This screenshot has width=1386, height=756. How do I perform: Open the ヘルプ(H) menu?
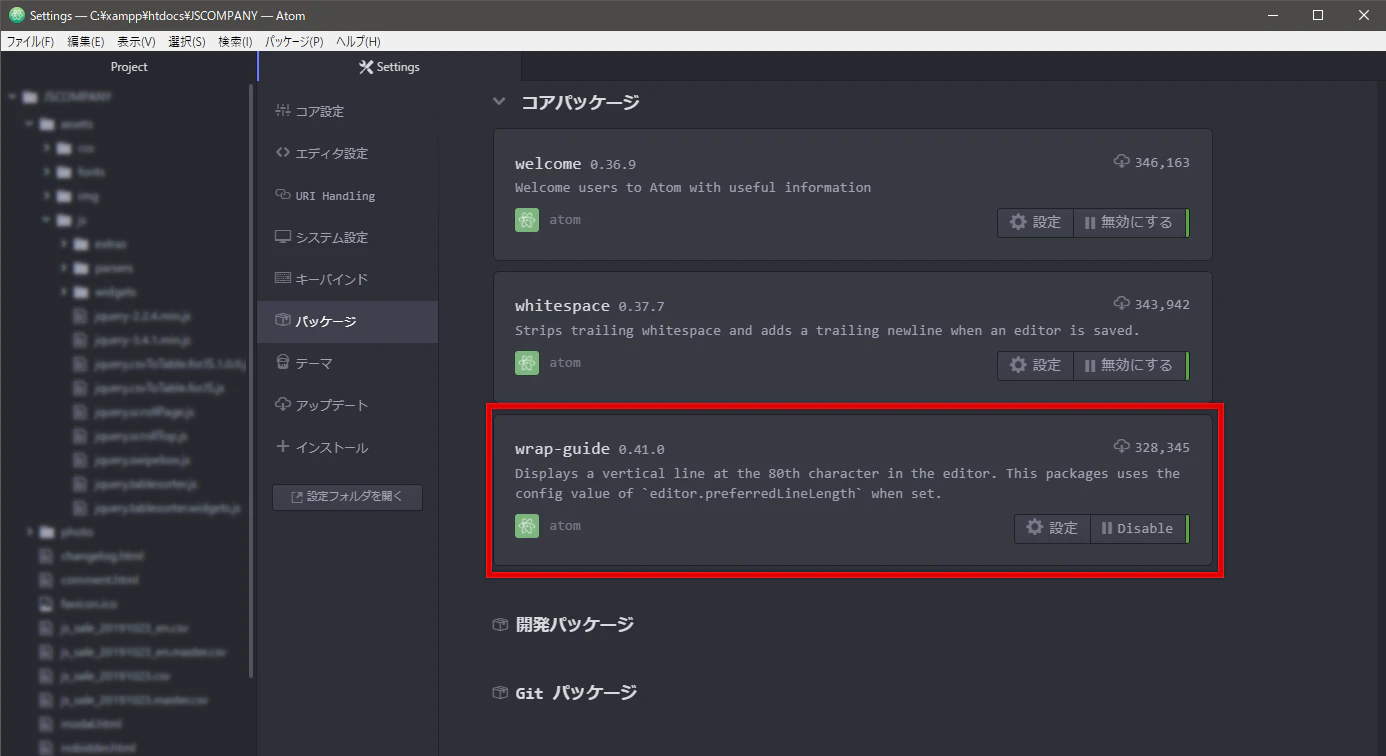pyautogui.click(x=358, y=42)
